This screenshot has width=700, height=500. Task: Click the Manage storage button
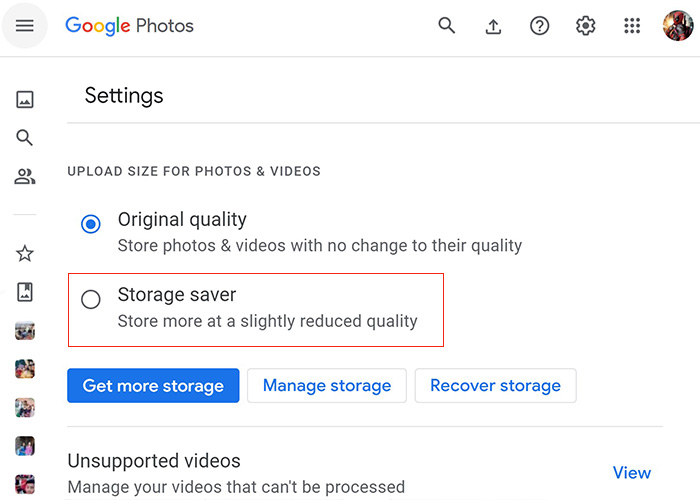click(327, 385)
